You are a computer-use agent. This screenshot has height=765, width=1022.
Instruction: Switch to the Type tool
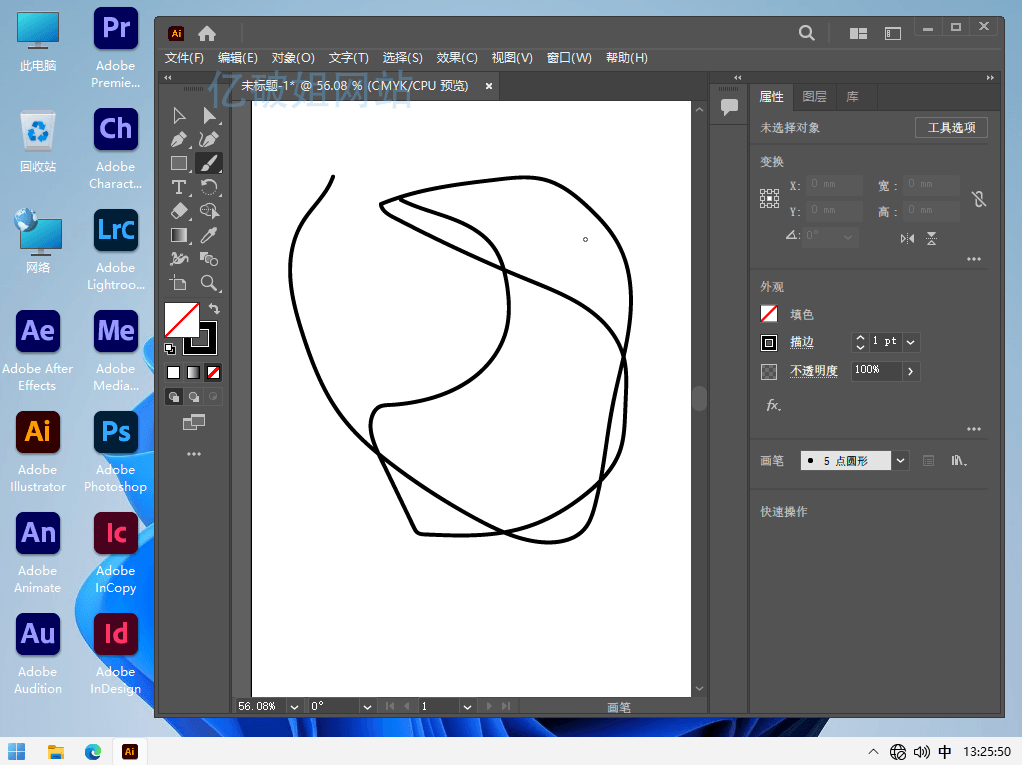pyautogui.click(x=178, y=187)
